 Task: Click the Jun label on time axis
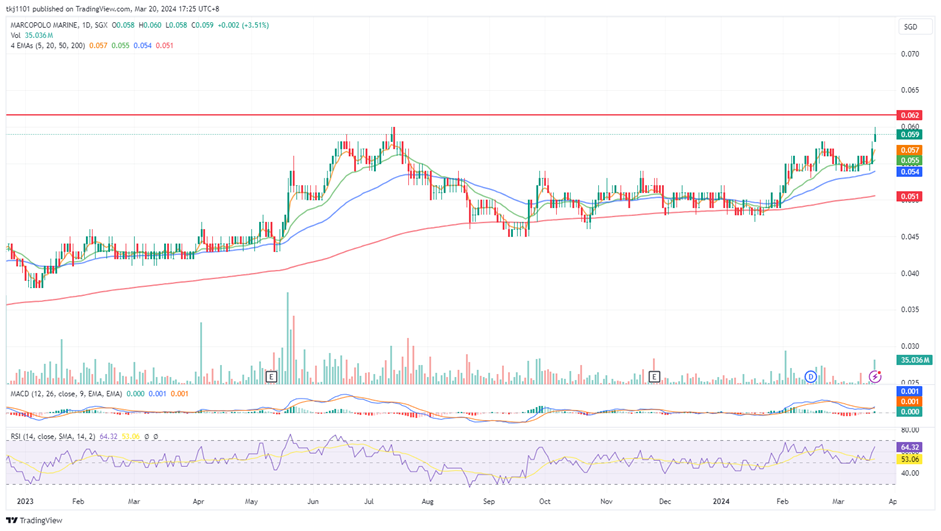coord(313,502)
